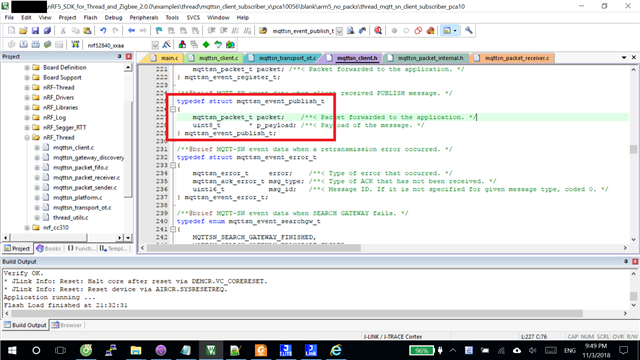Collapse code fold at line 241
This screenshot has width=640, height=360.
click(173, 229)
